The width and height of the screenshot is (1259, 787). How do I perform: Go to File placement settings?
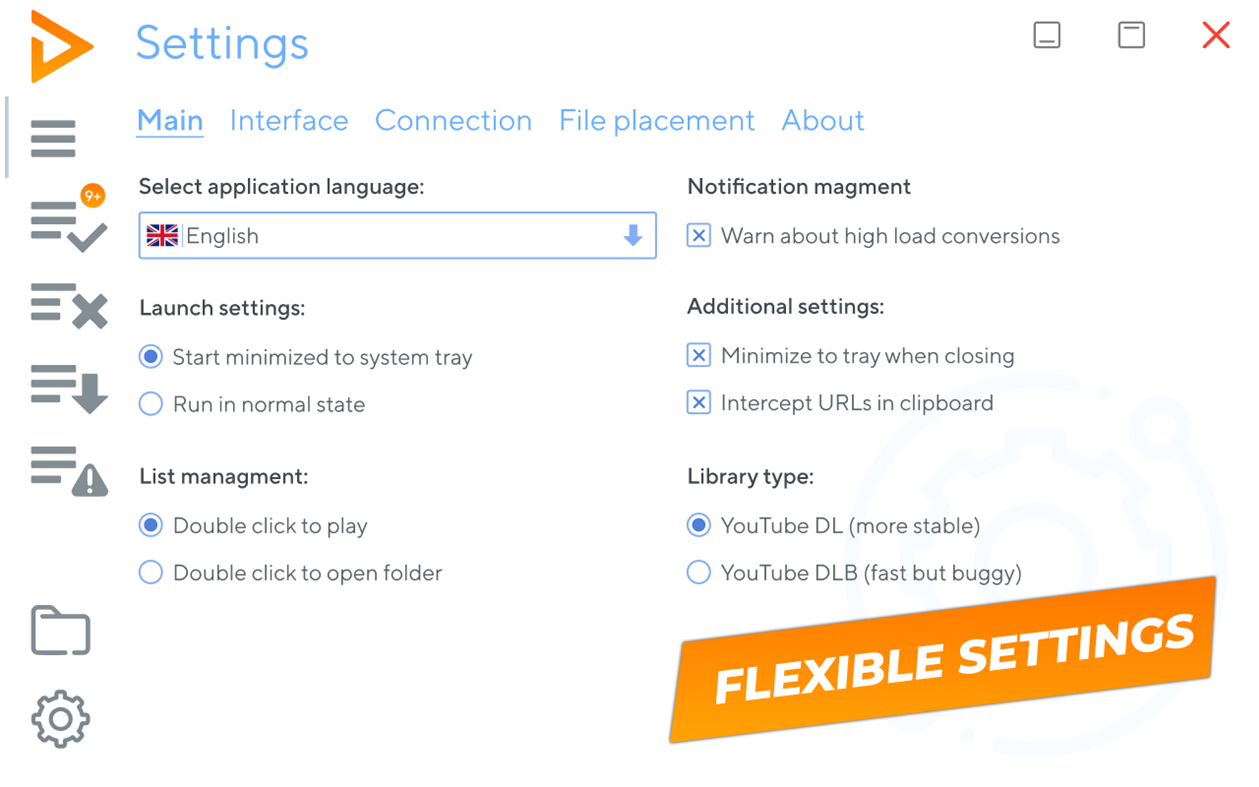coord(656,120)
